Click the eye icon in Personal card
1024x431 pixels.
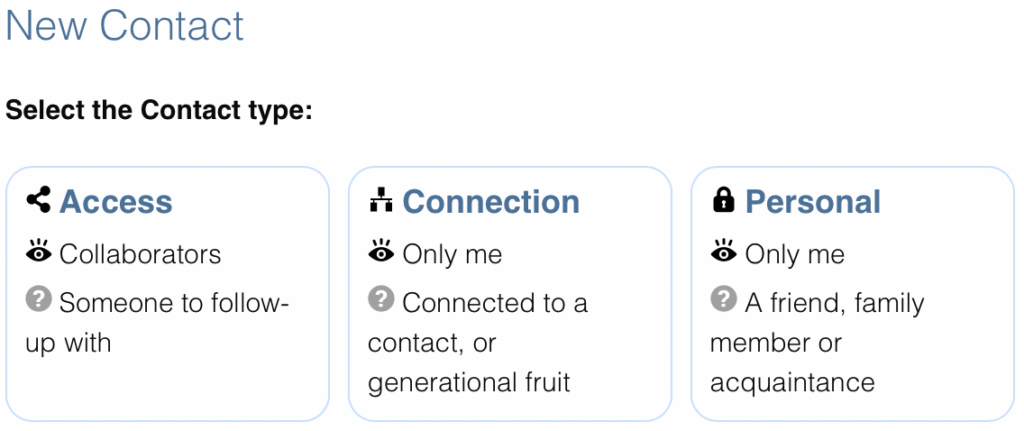tap(723, 251)
